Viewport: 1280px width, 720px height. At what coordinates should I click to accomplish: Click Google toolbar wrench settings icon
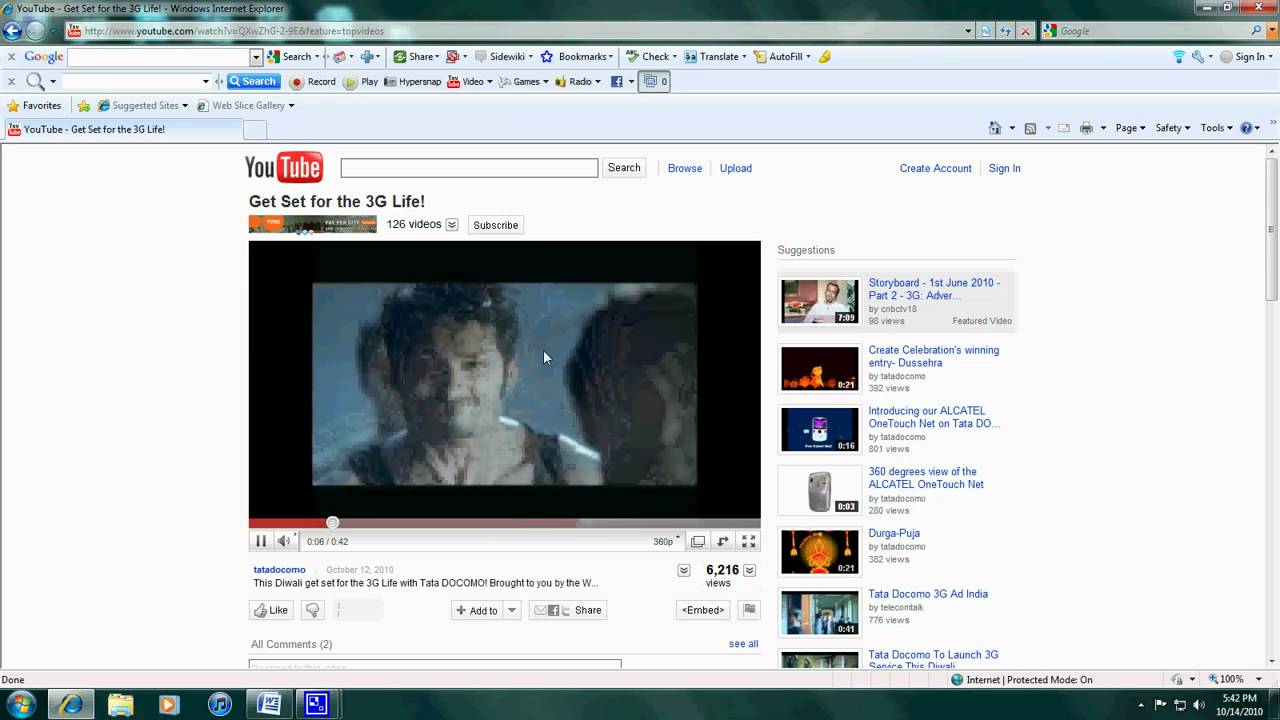(x=1197, y=57)
